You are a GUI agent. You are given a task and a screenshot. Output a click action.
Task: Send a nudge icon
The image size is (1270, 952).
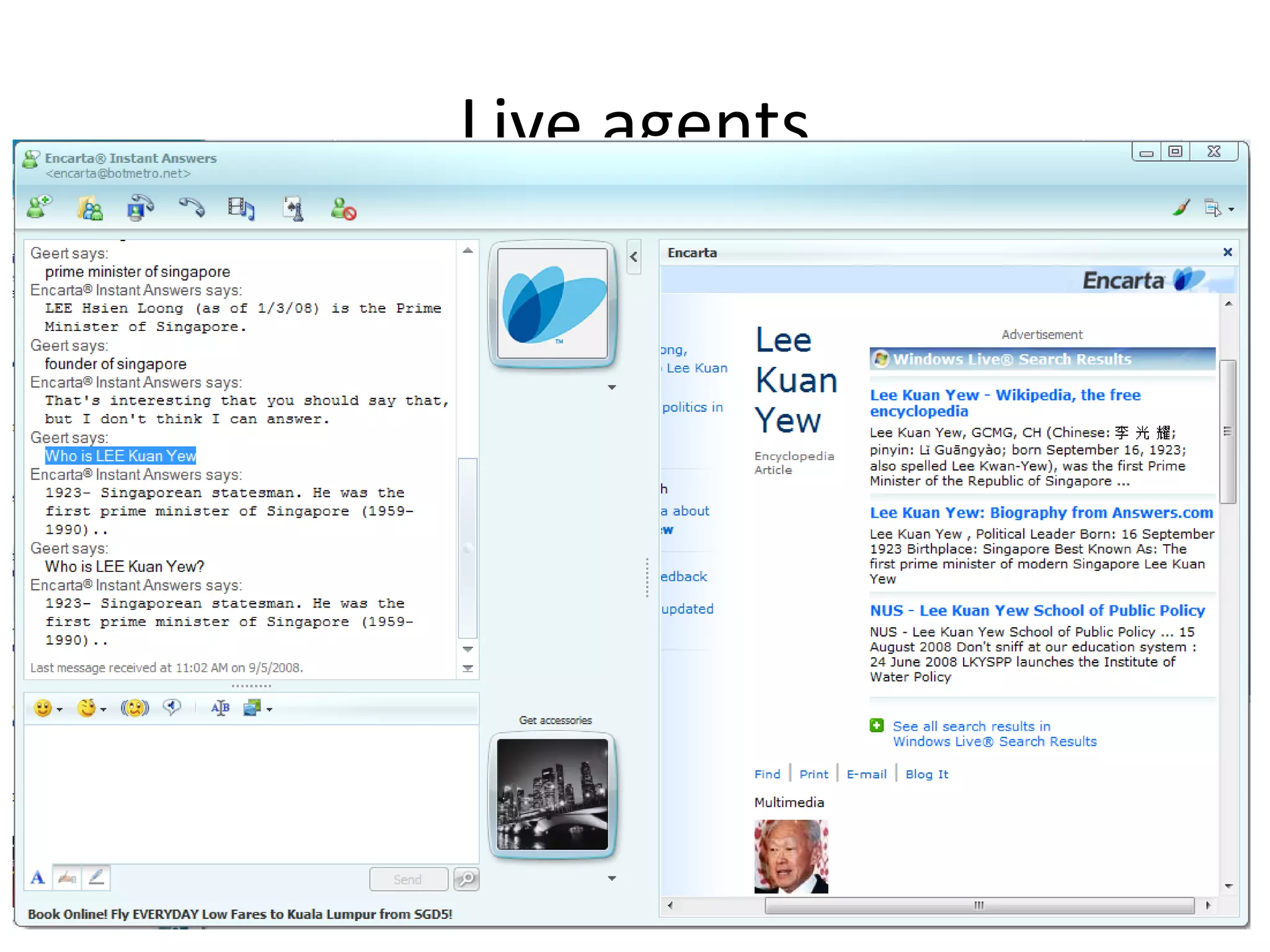pyautogui.click(x=135, y=708)
